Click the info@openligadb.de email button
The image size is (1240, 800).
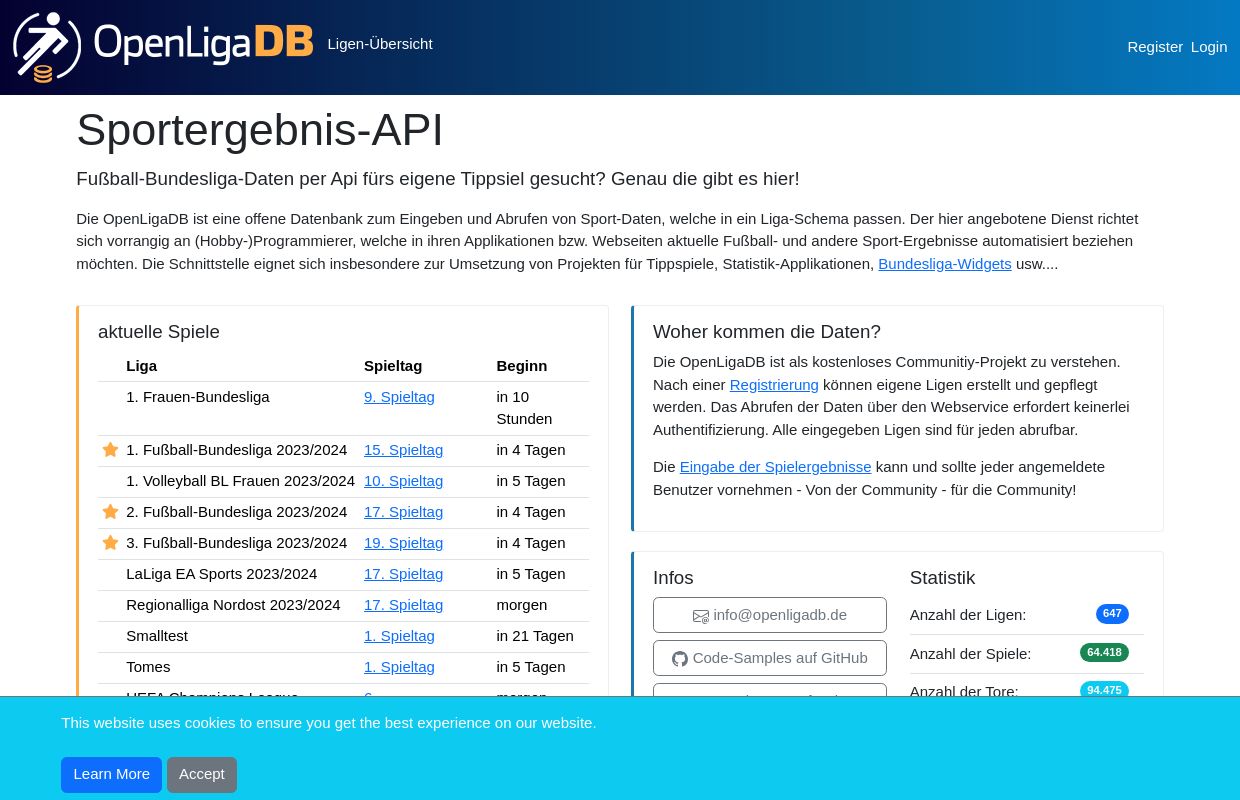770,615
